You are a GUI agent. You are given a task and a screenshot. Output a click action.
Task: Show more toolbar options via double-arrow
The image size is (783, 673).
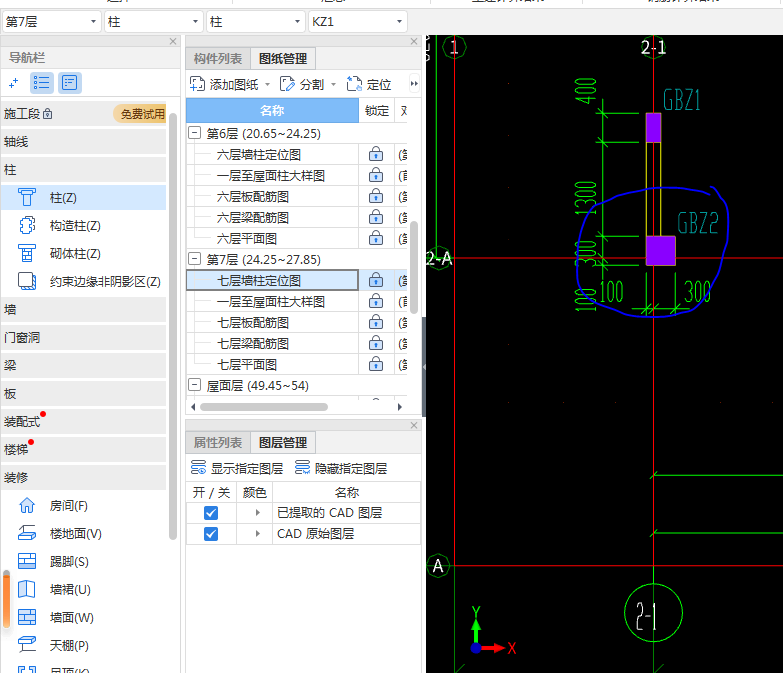[x=414, y=84]
